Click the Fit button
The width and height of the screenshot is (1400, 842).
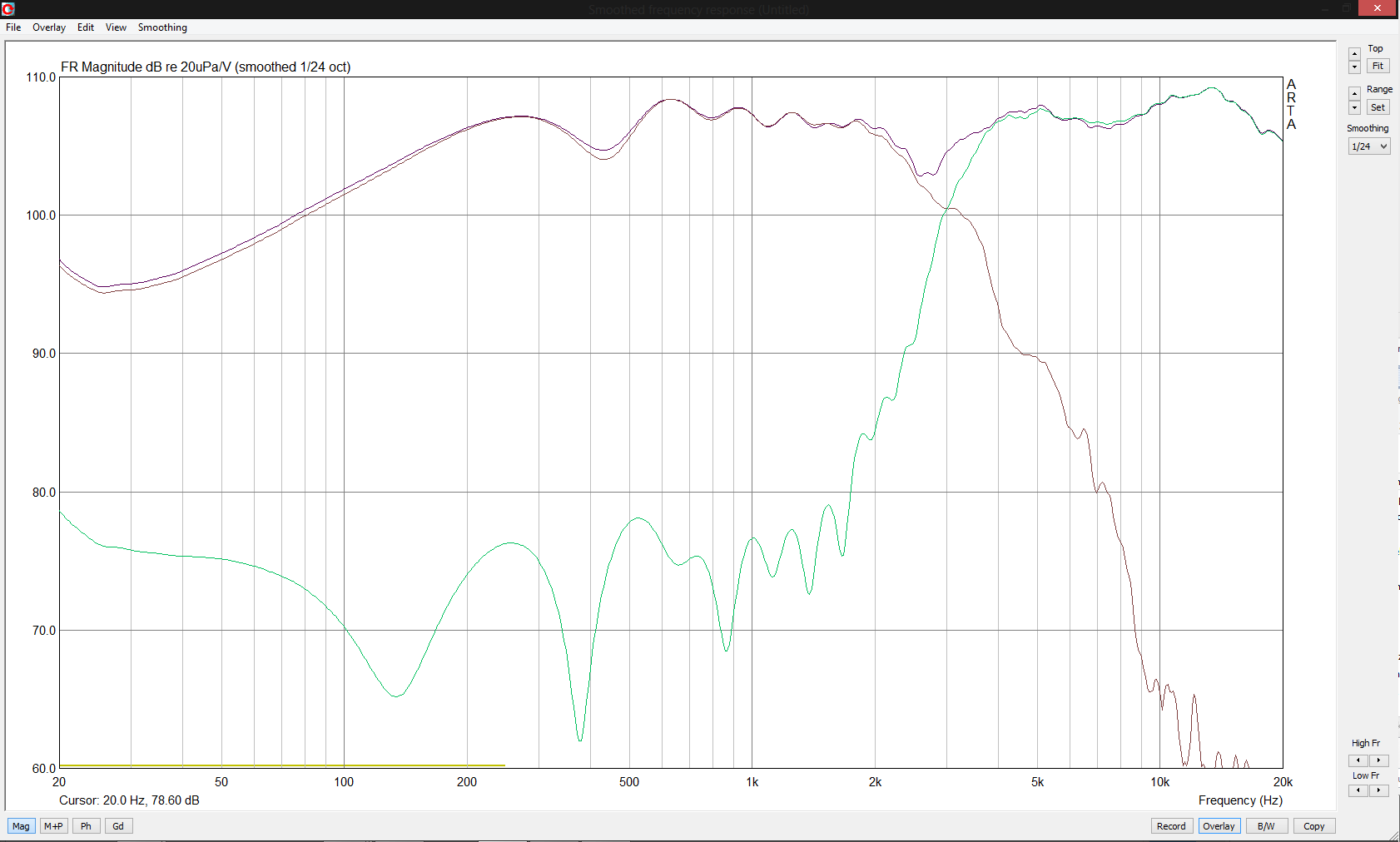point(1378,67)
